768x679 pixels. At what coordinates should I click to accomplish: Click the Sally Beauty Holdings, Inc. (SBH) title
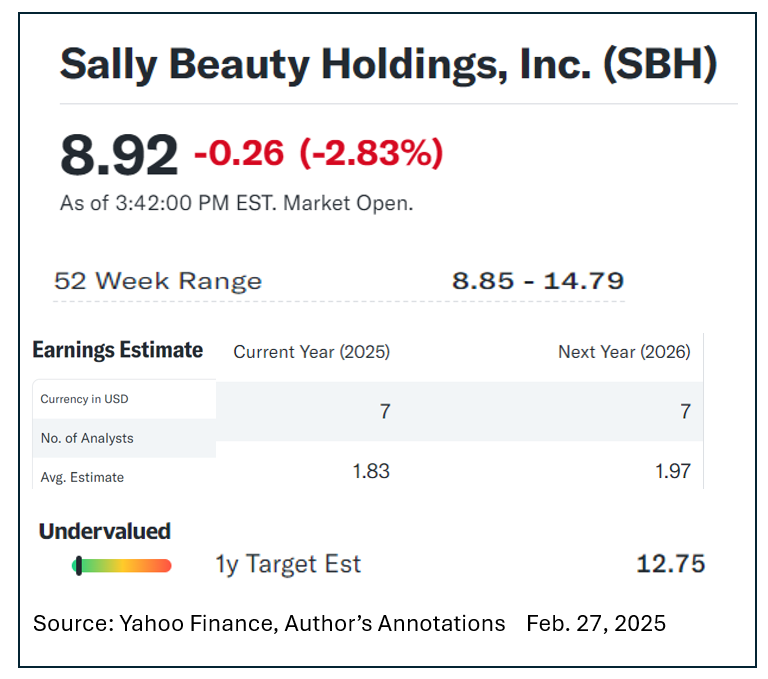pyautogui.click(x=388, y=64)
